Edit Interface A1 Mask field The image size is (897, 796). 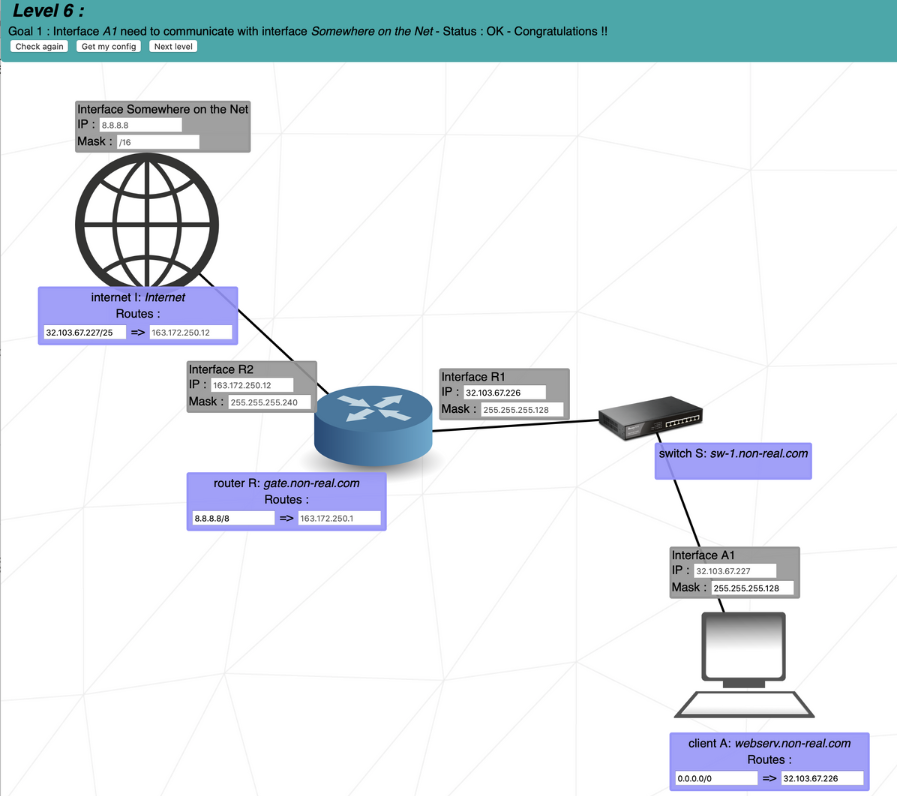[753, 588]
